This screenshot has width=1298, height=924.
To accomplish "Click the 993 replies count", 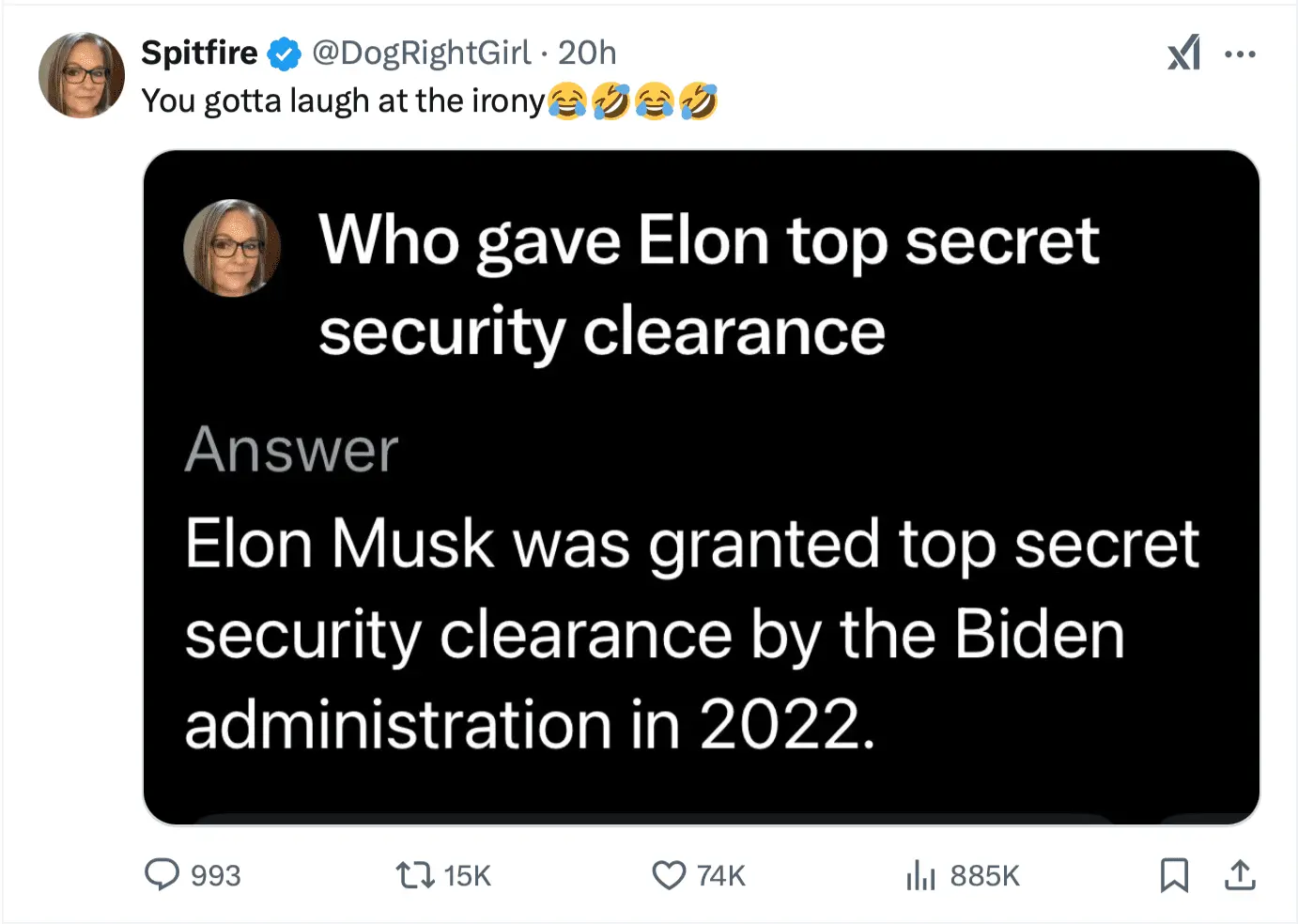I will [x=216, y=876].
